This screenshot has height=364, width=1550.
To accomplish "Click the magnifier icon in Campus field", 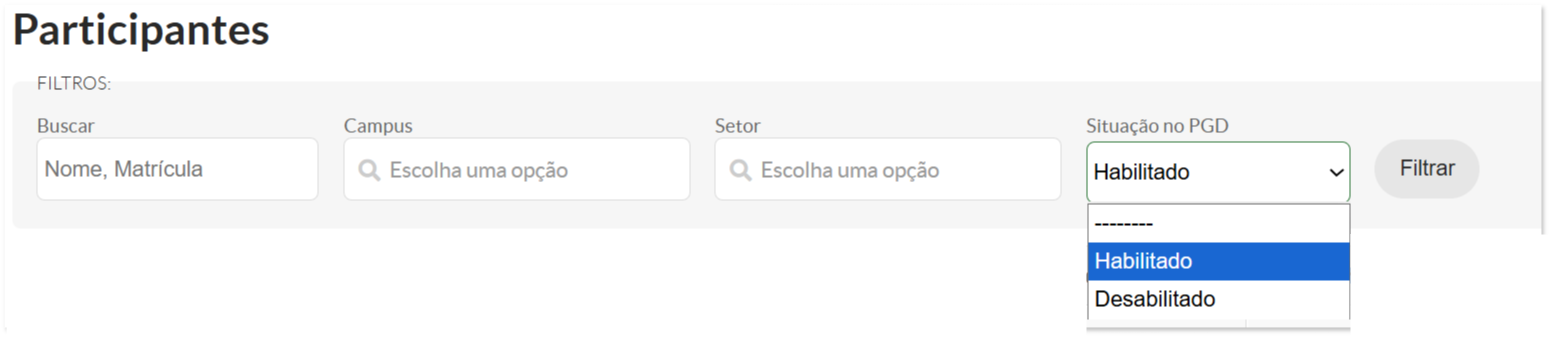I will pos(368,171).
